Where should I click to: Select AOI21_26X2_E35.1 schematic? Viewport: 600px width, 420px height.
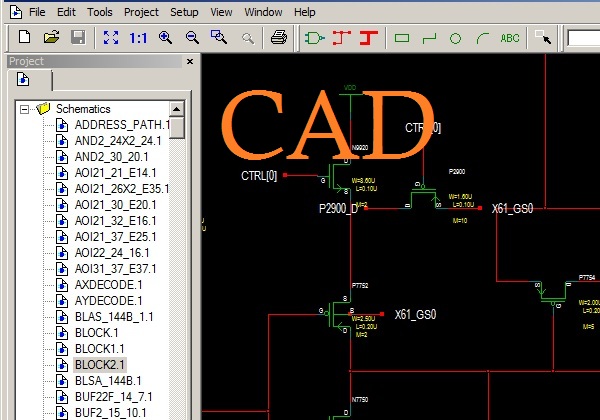pyautogui.click(x=122, y=189)
